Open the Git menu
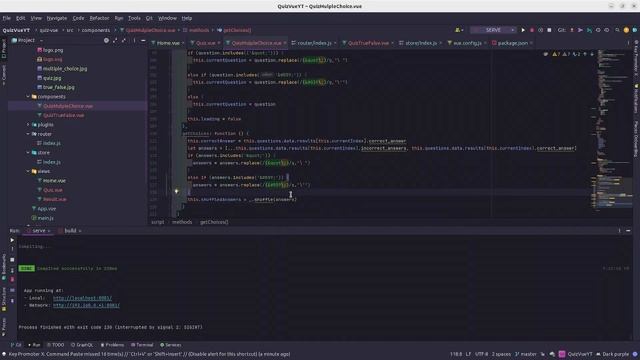The width and height of the screenshot is (640, 360). pos(149,18)
